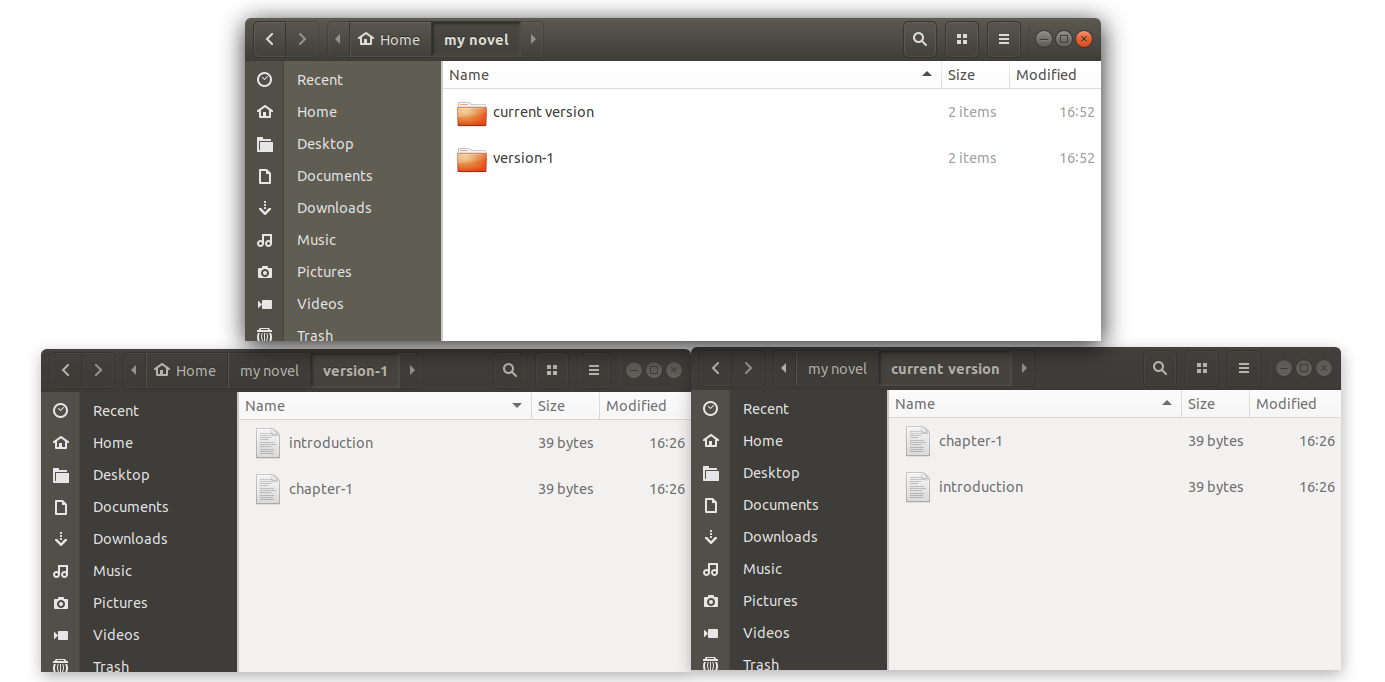Click the Home path button in the top window
This screenshot has height=682, width=1385.
(x=389, y=40)
